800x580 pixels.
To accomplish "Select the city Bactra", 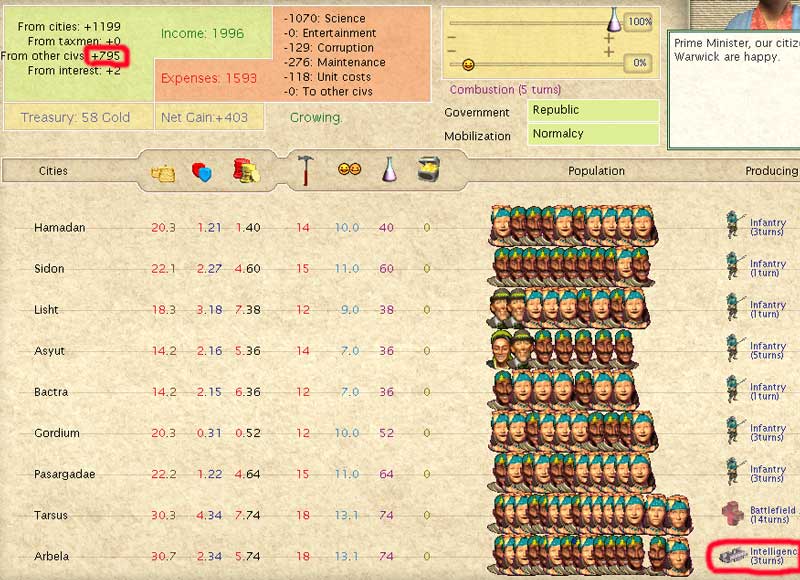I will tap(51, 392).
